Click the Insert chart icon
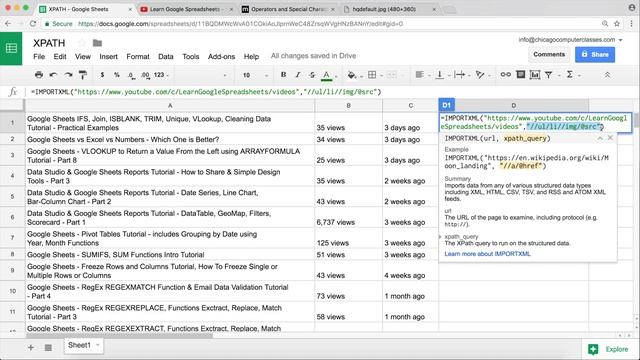 535,75
